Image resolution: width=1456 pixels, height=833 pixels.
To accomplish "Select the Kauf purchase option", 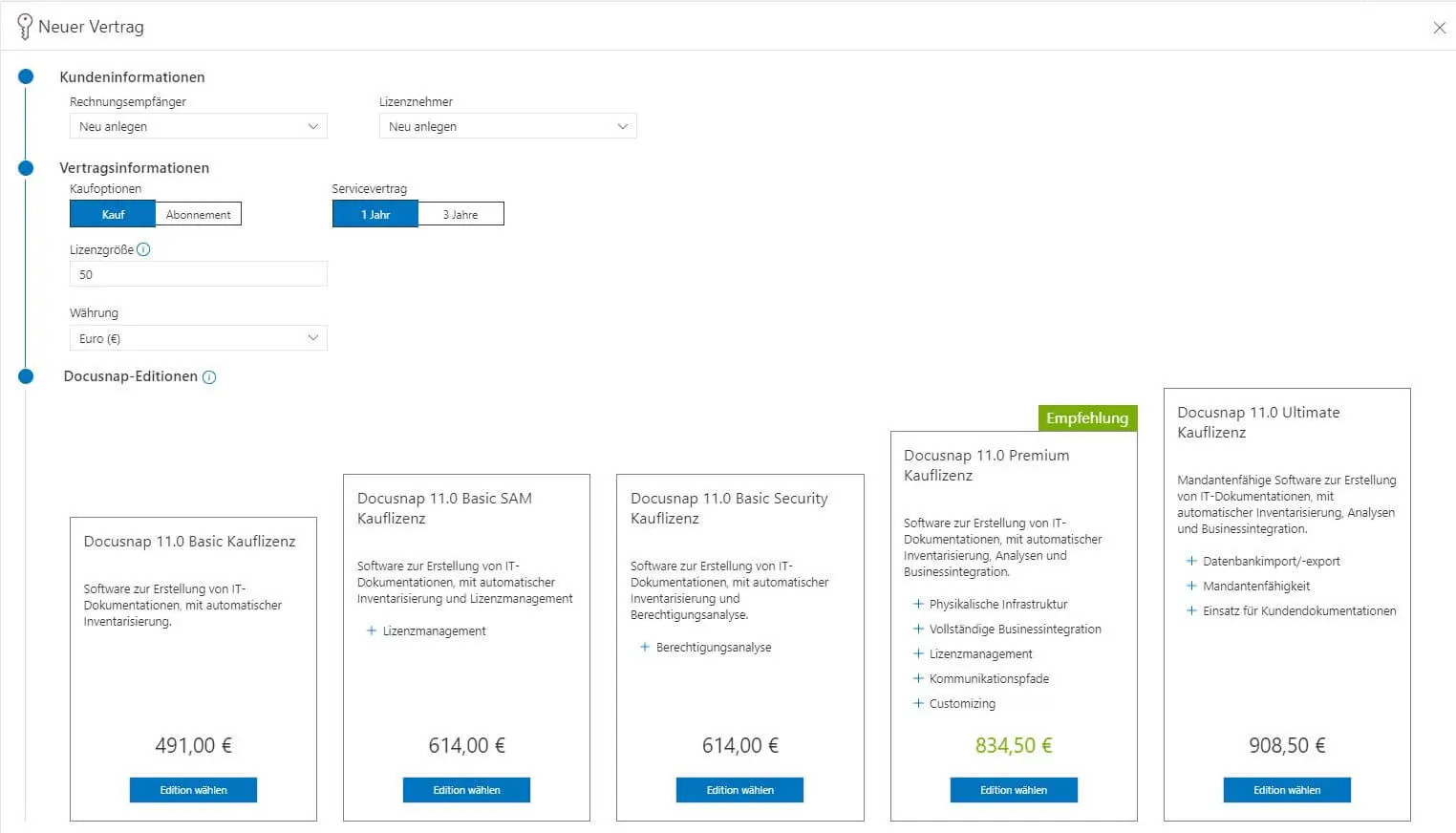I will tap(113, 214).
